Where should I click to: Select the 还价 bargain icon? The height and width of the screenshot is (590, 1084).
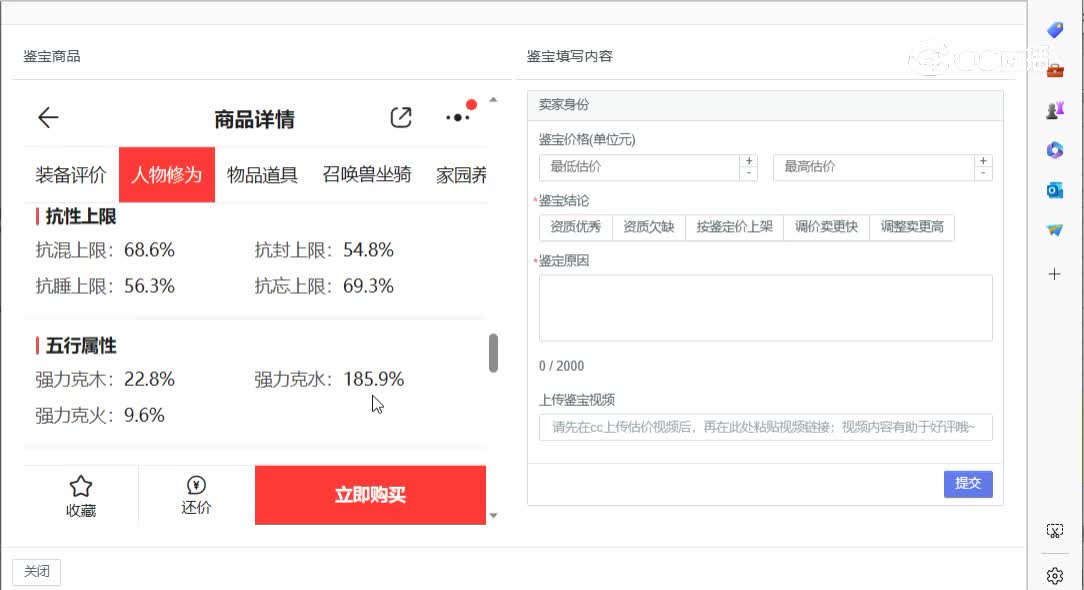(194, 488)
